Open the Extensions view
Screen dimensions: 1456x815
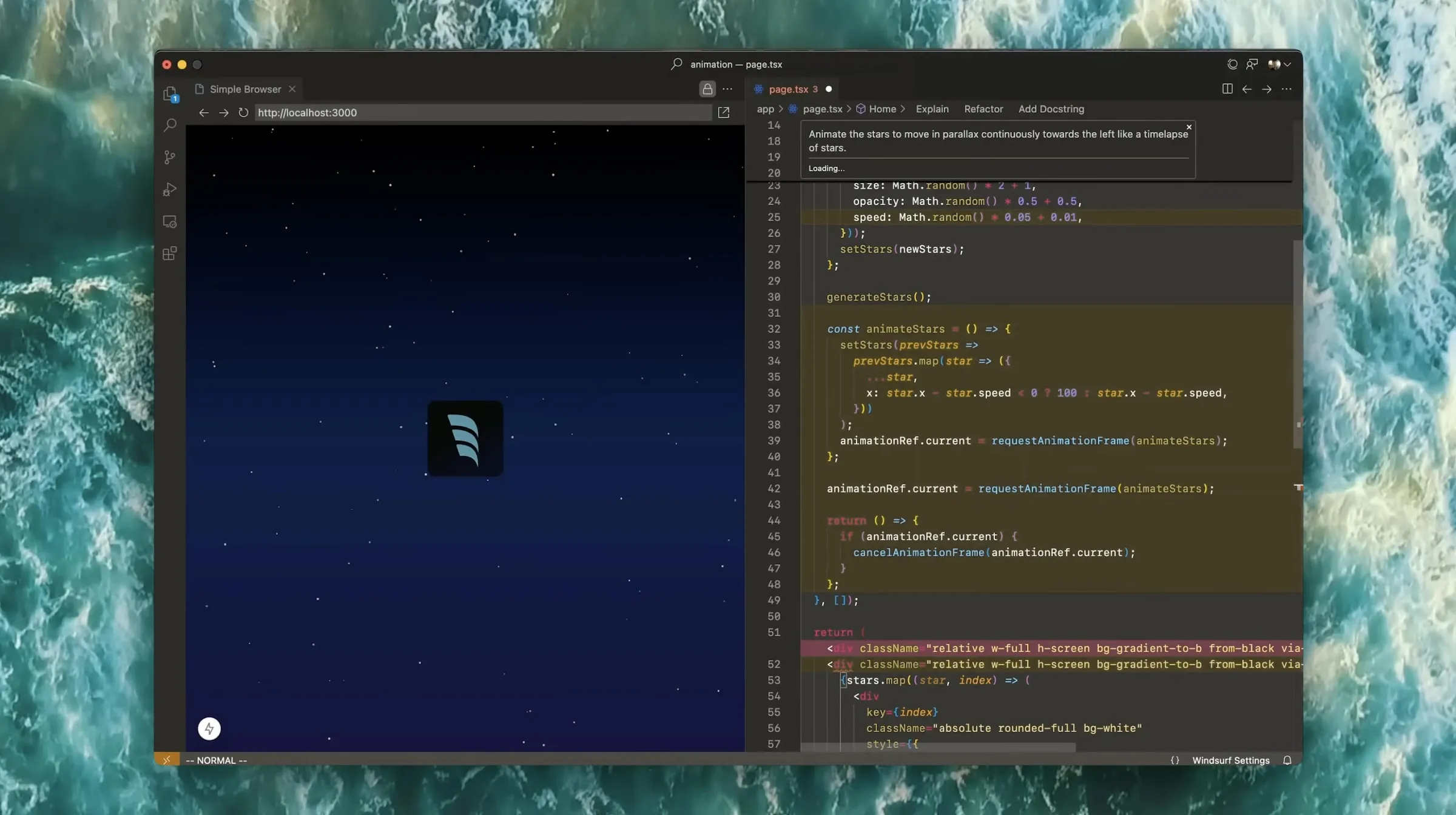[169, 253]
